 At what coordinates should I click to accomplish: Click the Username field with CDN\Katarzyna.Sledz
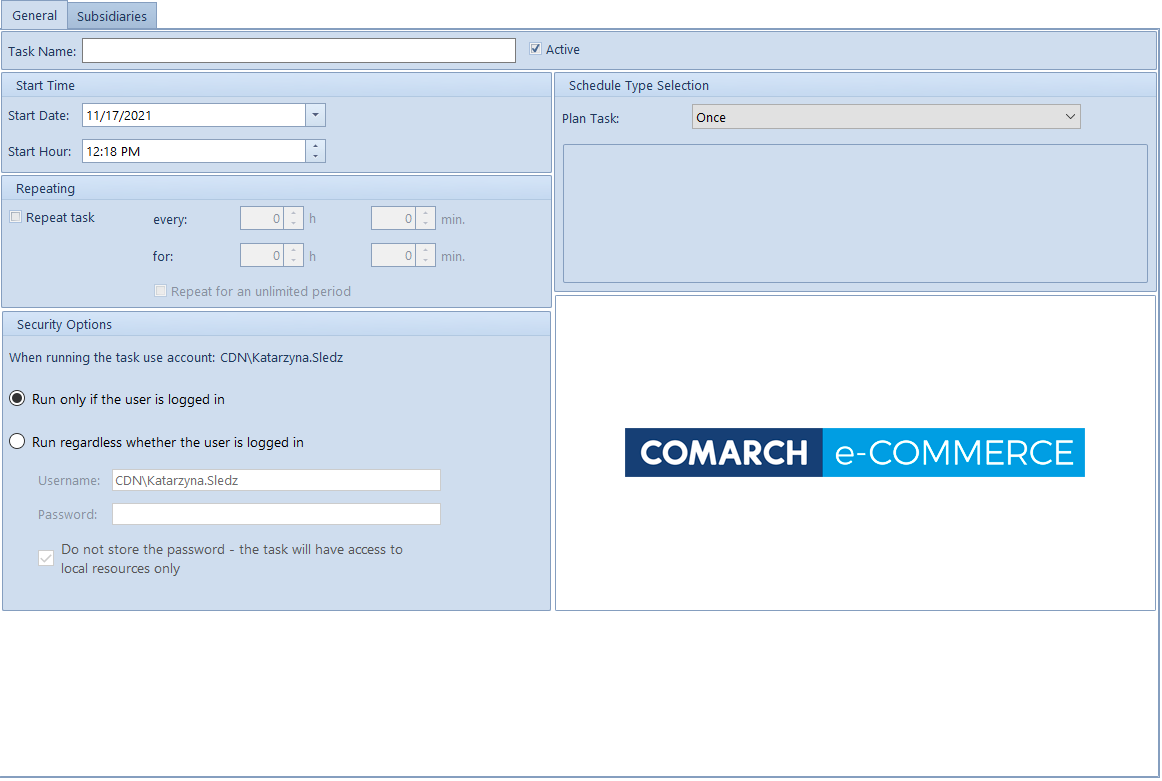(276, 480)
